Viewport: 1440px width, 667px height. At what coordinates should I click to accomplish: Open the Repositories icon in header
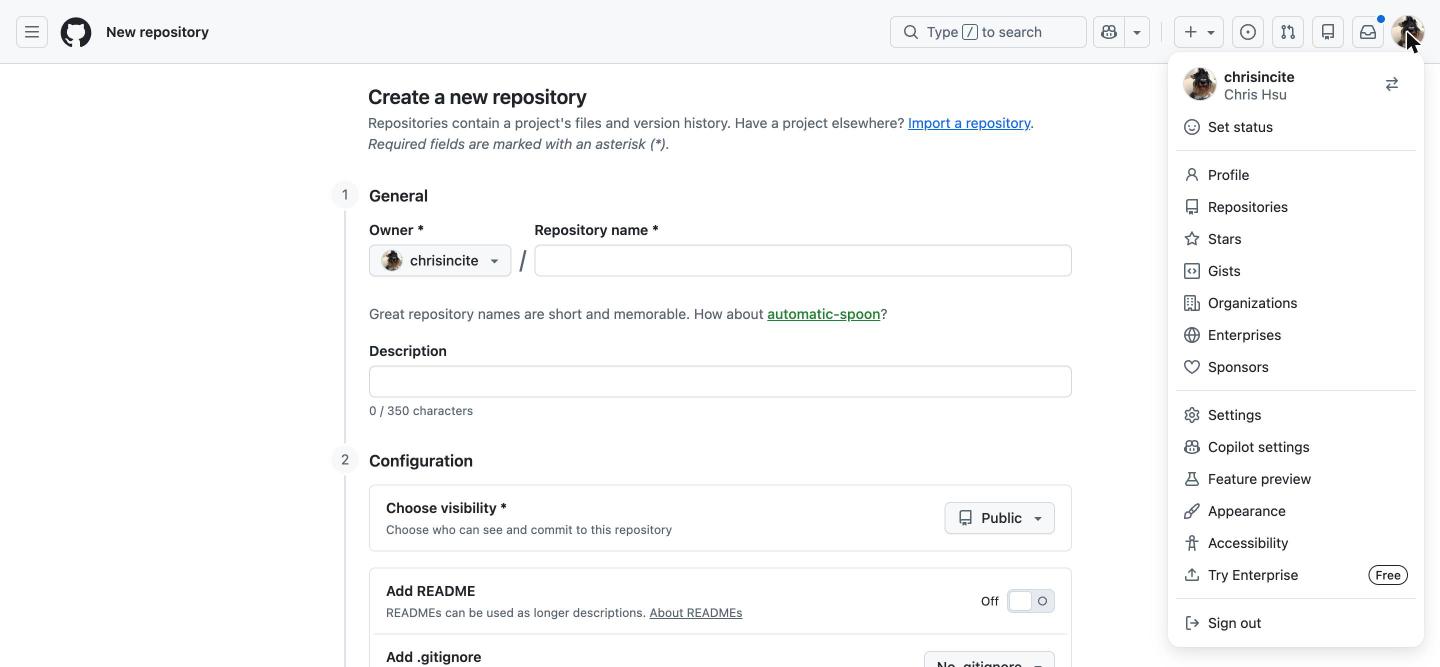pos(1328,32)
